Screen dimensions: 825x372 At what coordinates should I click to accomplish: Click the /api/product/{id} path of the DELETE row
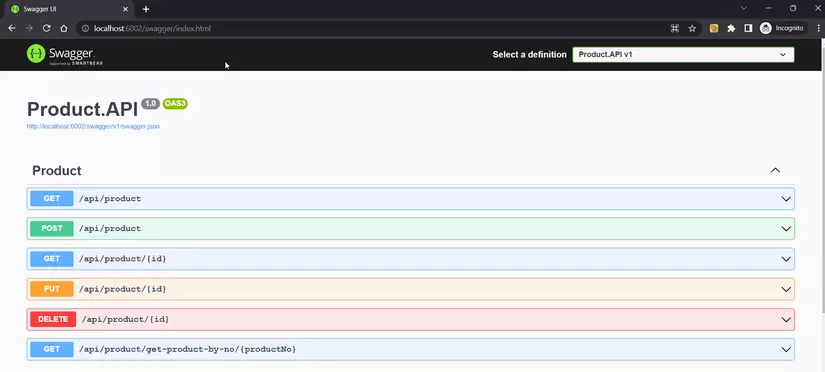click(x=125, y=319)
